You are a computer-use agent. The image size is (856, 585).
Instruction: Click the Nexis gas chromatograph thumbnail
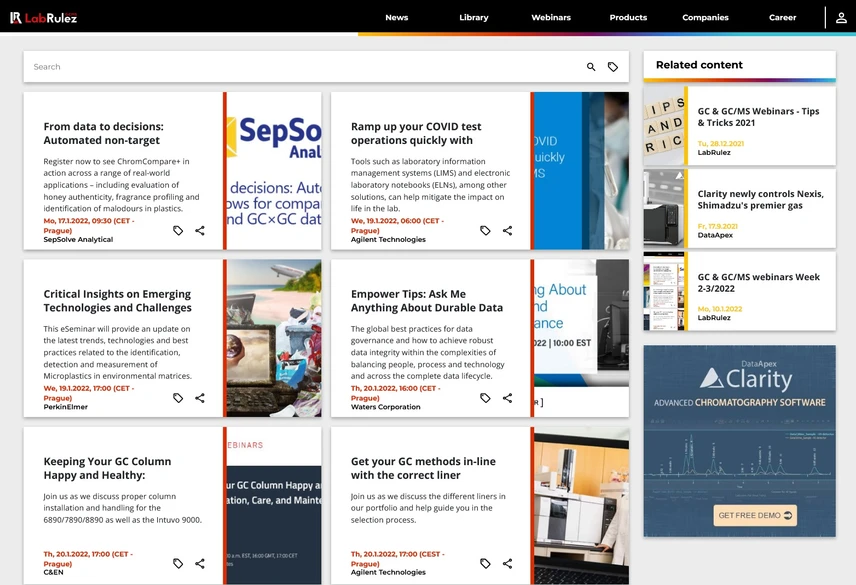(x=664, y=208)
